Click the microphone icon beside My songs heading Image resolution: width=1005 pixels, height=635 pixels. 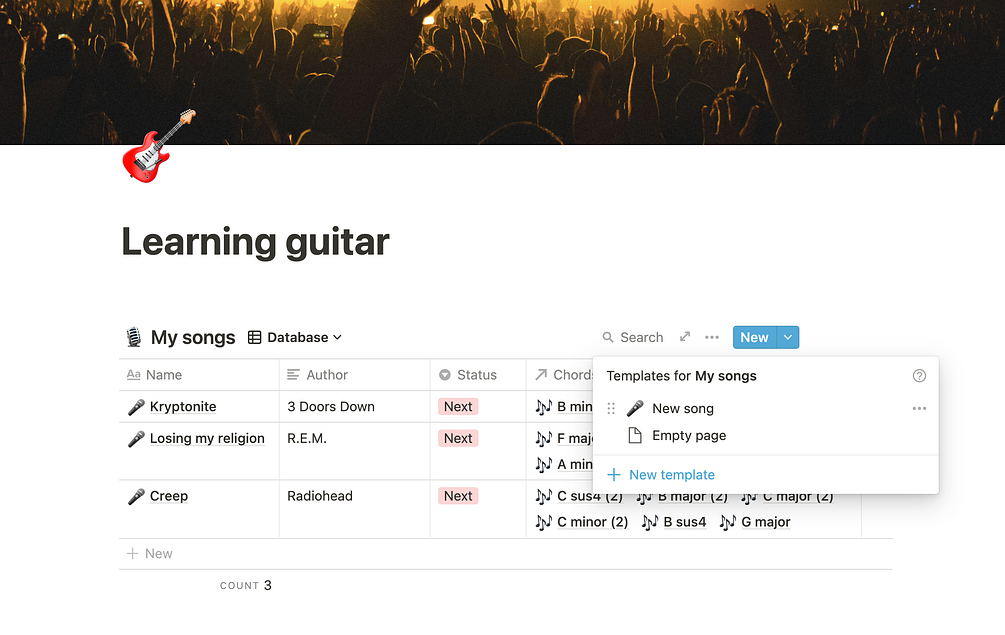tap(133, 337)
